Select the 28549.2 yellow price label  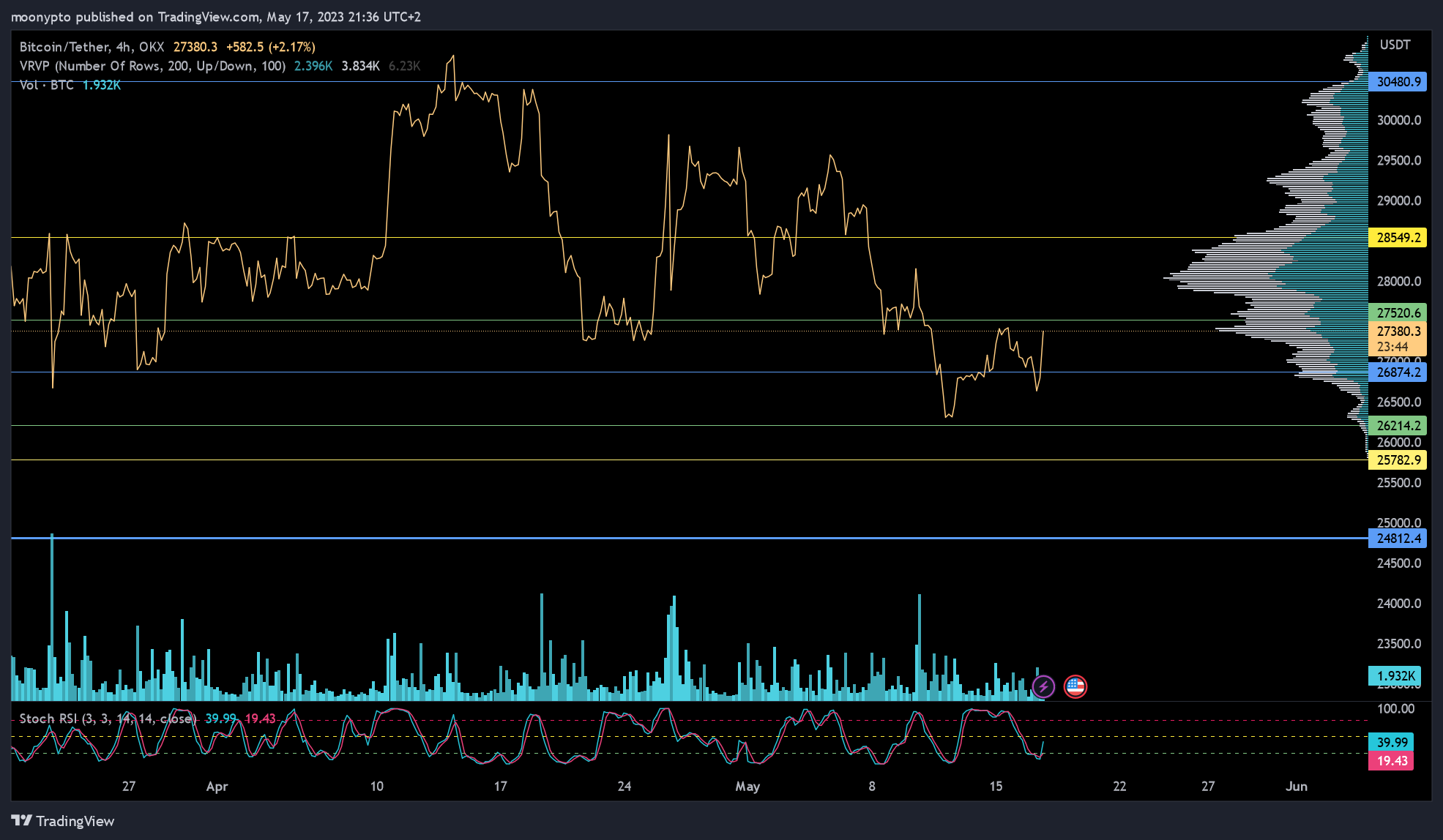point(1398,238)
